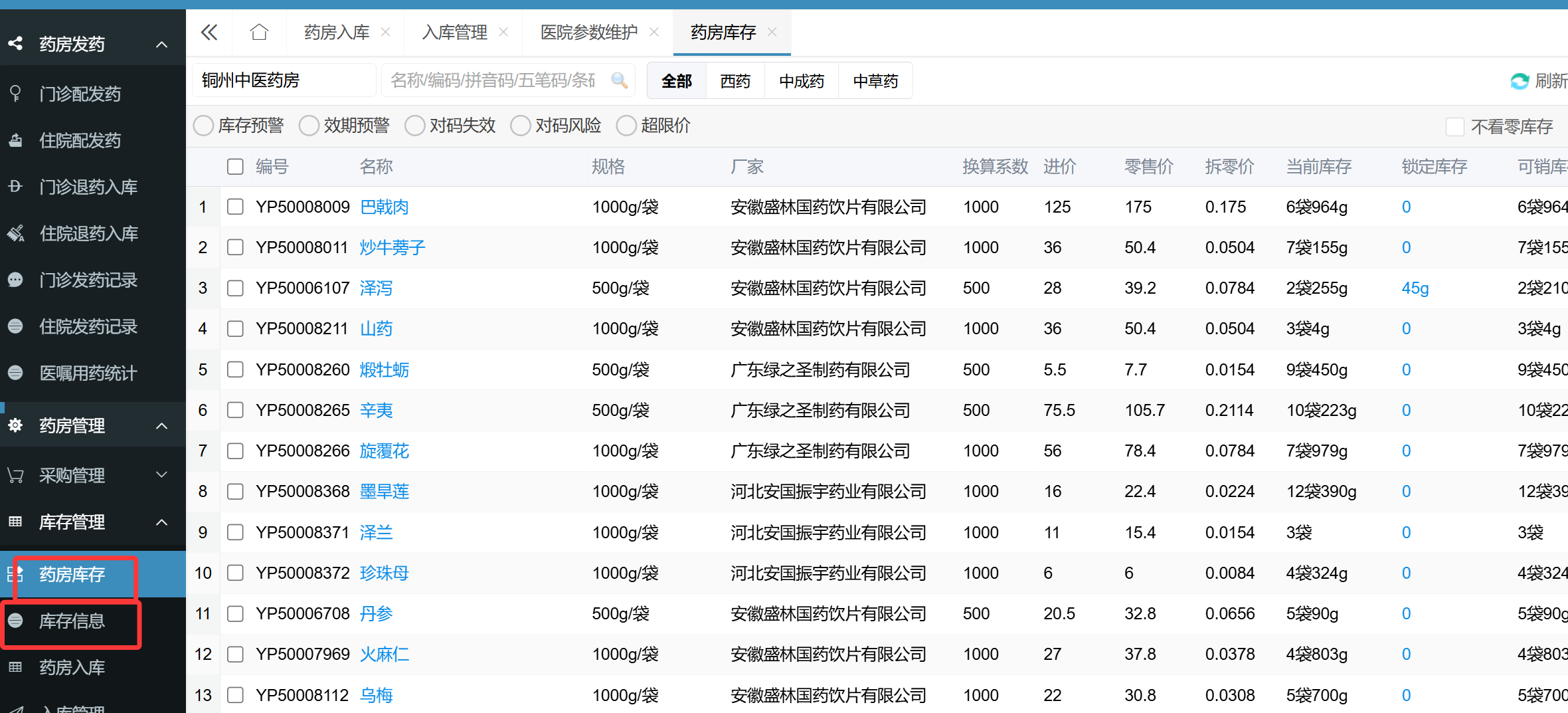
Task: Switch to the 入库管理 tab
Action: [x=455, y=32]
